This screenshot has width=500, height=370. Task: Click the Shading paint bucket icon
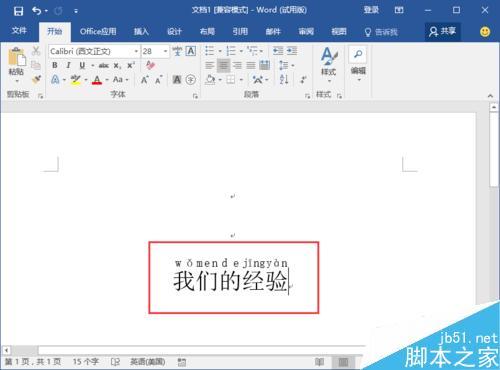[x=210, y=80]
